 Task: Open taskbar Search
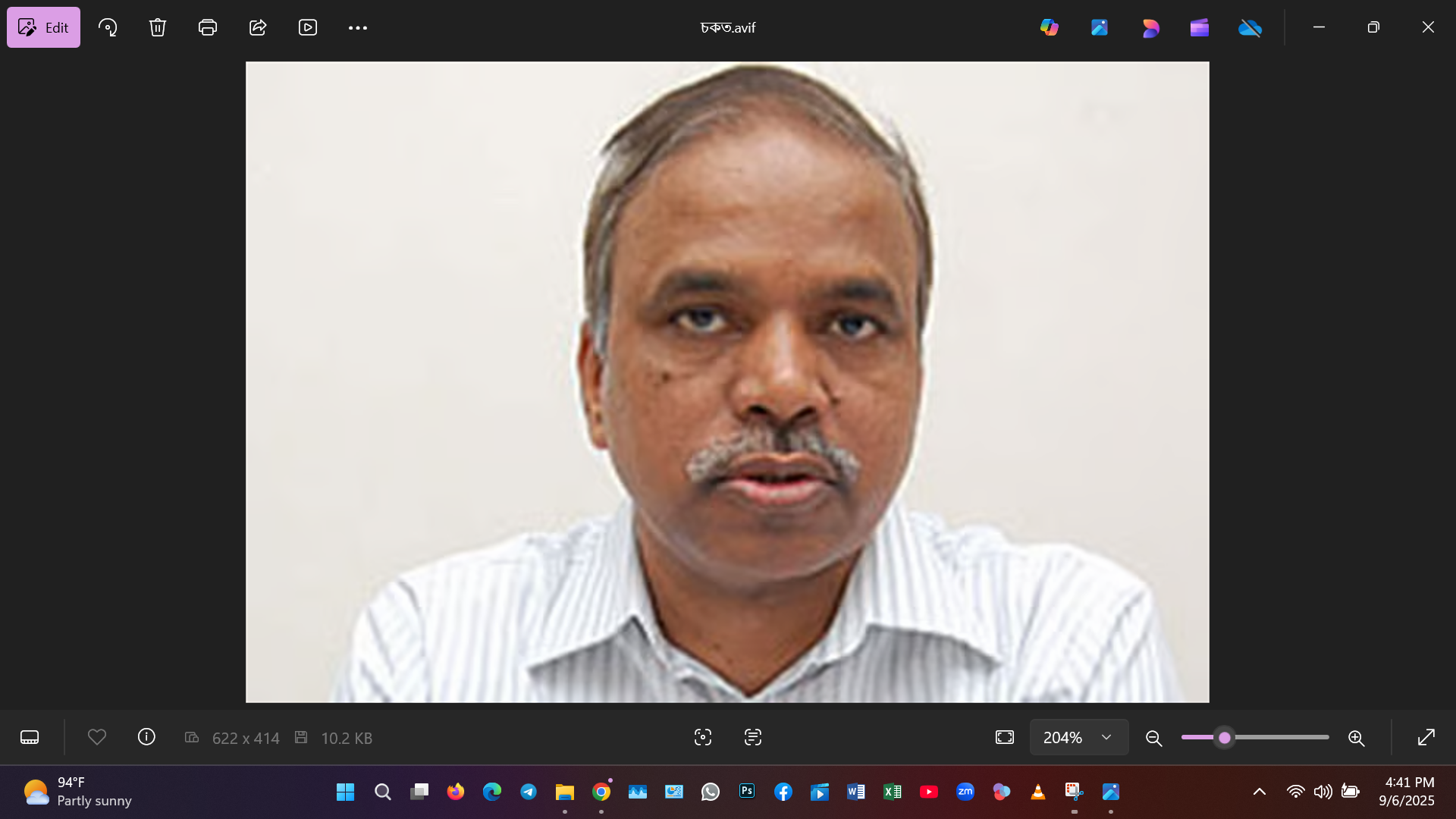pos(382,792)
